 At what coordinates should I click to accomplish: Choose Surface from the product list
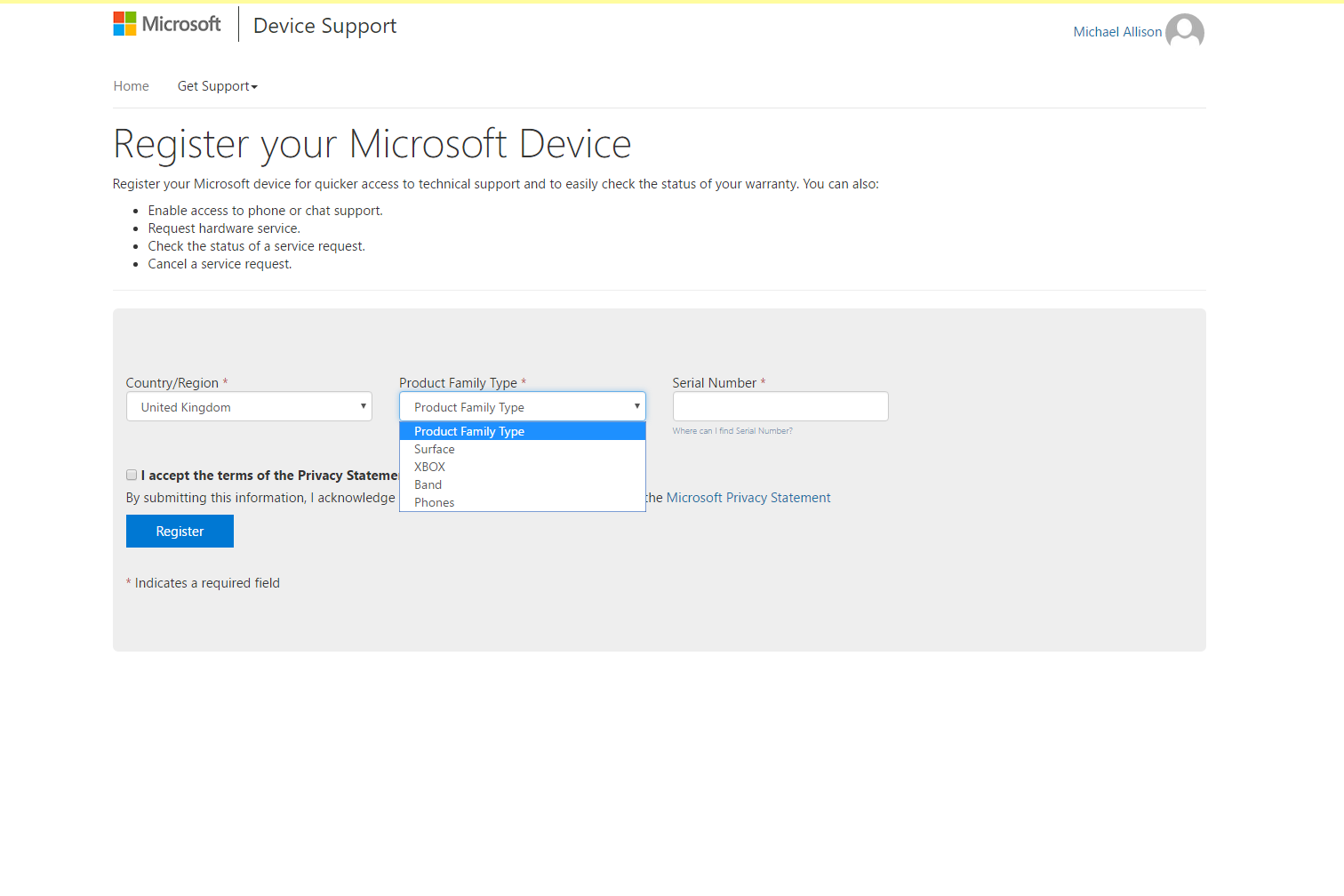523,449
